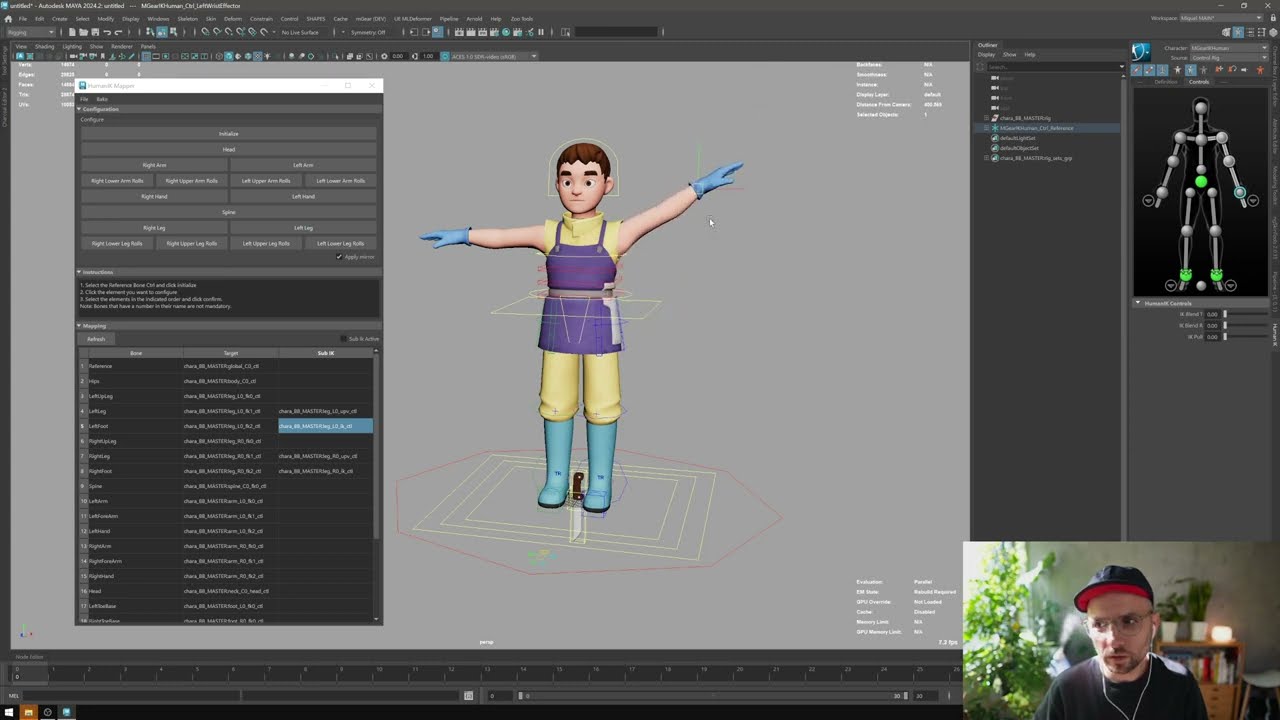Open the Source dropdown set to Control Rig
Image resolution: width=1280 pixels, height=720 pixels.
coord(1228,57)
